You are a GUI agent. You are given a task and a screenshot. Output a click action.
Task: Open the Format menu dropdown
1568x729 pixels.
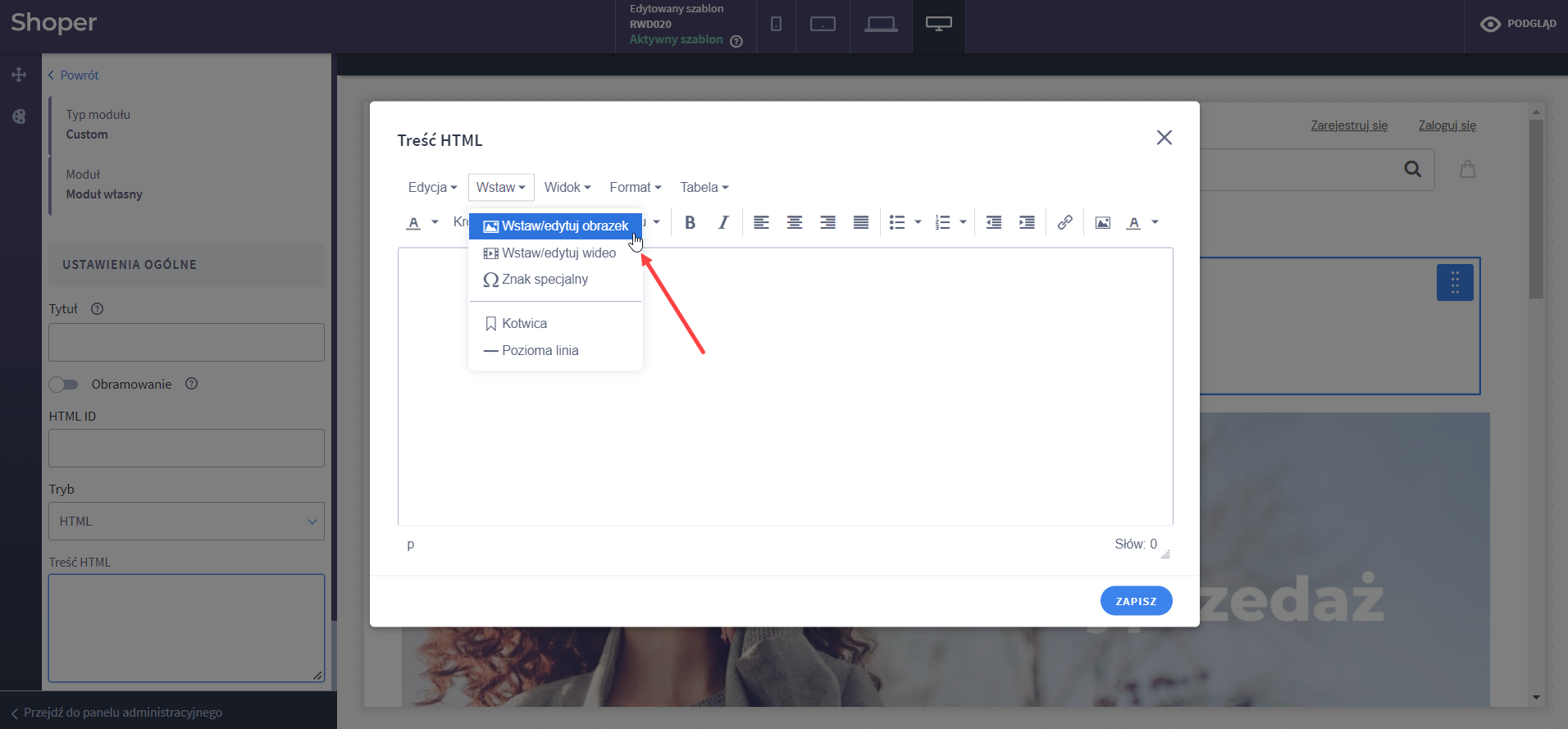coord(635,188)
